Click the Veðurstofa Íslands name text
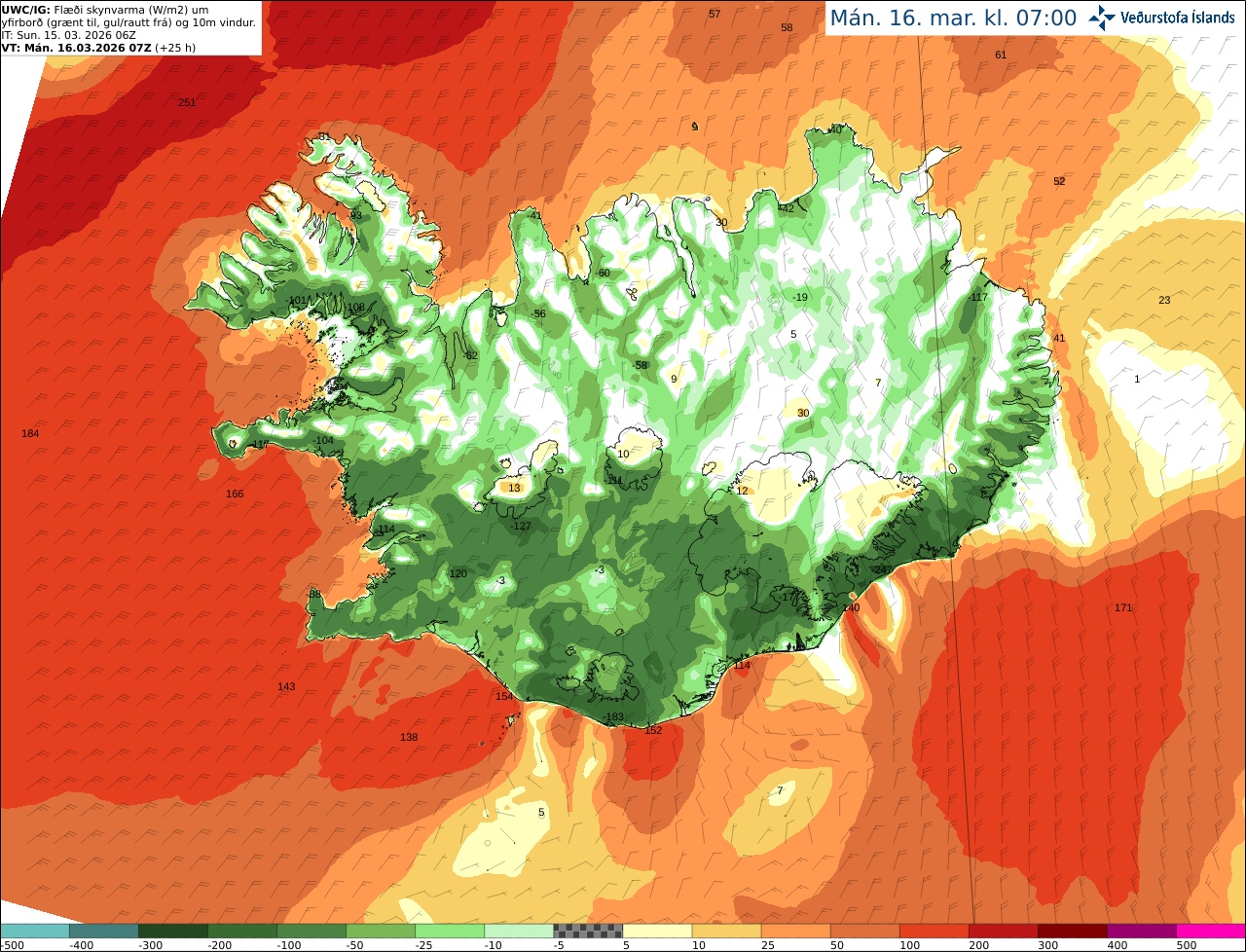Viewport: 1246px width, 952px height. click(x=1178, y=18)
